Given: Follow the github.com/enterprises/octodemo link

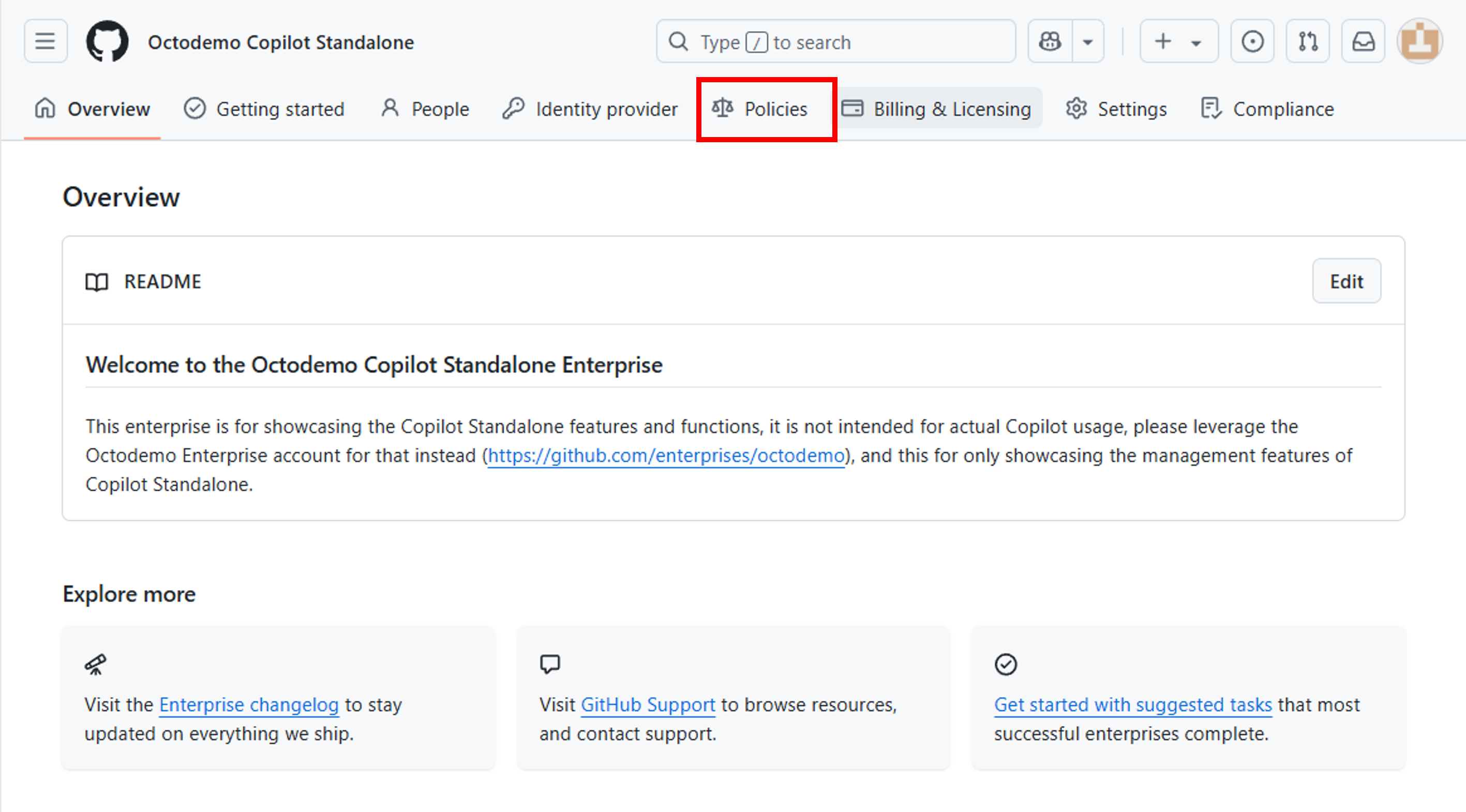Looking at the screenshot, I should coord(666,456).
